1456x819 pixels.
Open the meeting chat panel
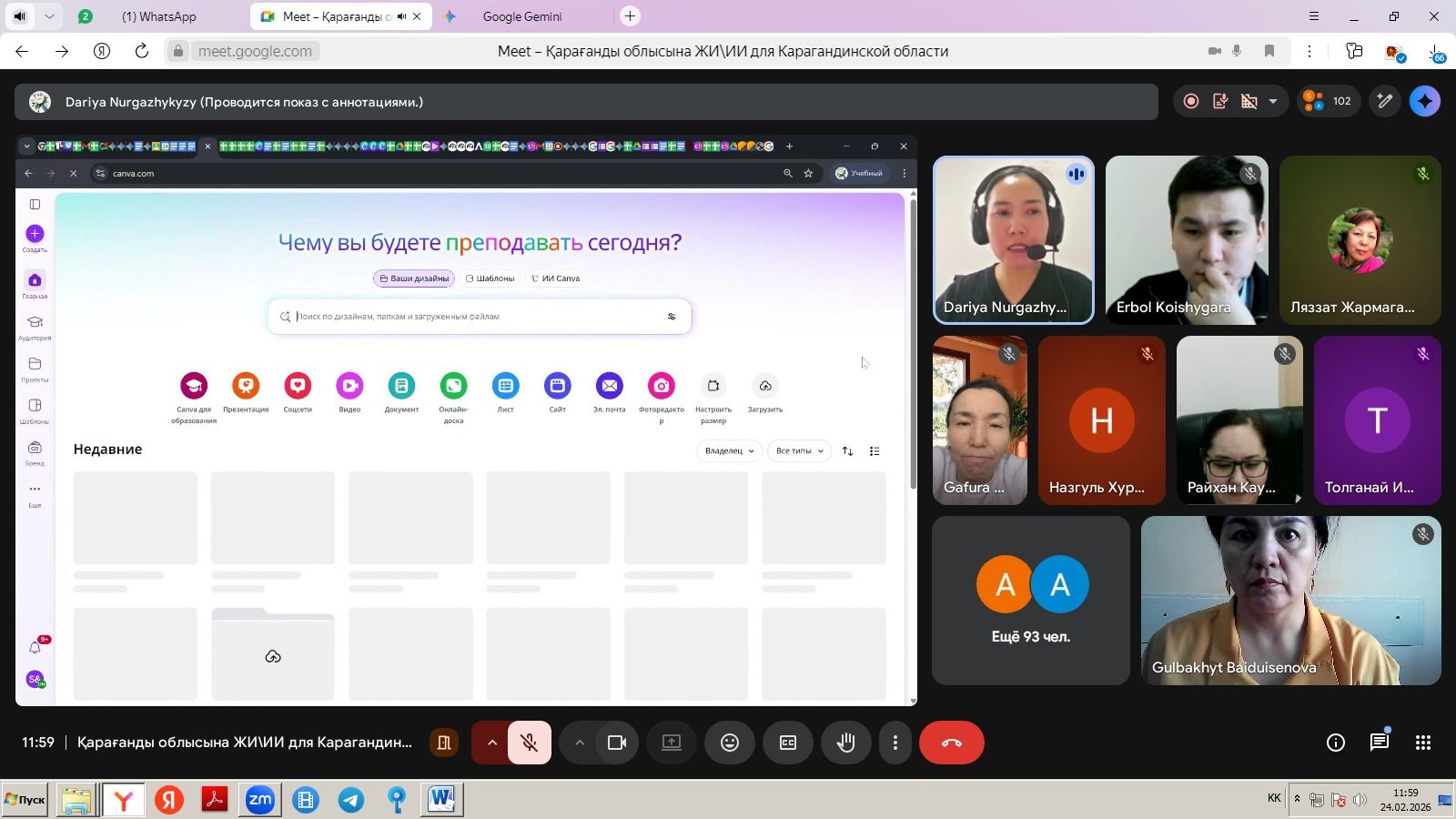coord(1380,743)
